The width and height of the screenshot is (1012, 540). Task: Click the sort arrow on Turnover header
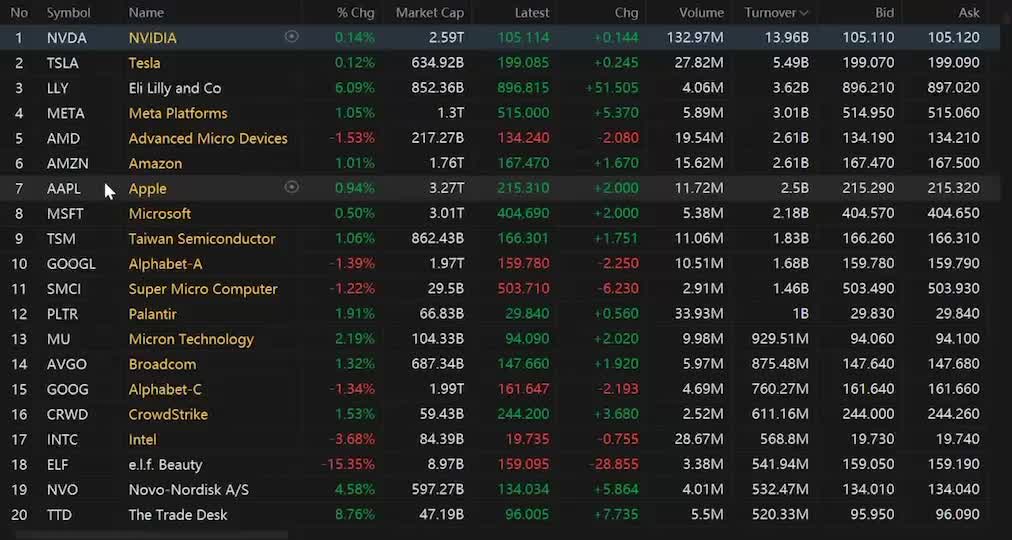803,13
